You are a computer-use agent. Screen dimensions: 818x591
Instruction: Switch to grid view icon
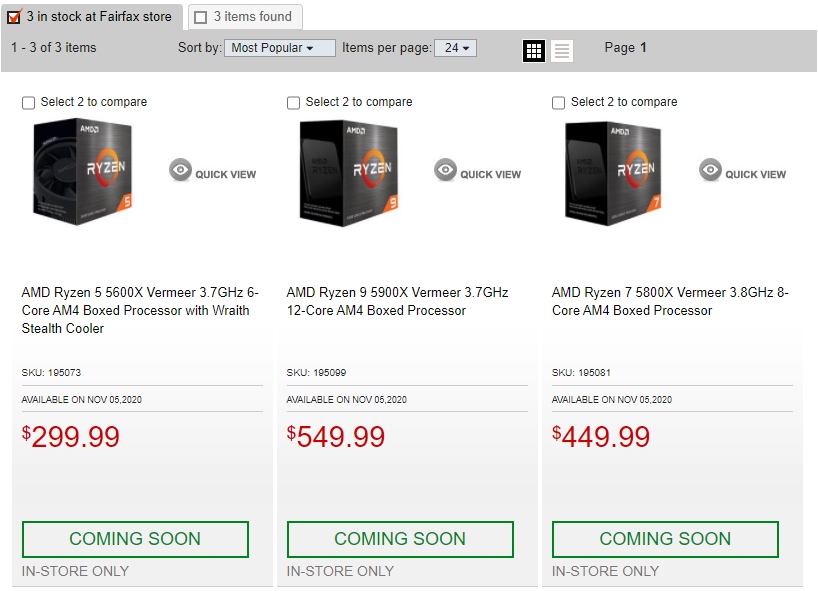534,51
